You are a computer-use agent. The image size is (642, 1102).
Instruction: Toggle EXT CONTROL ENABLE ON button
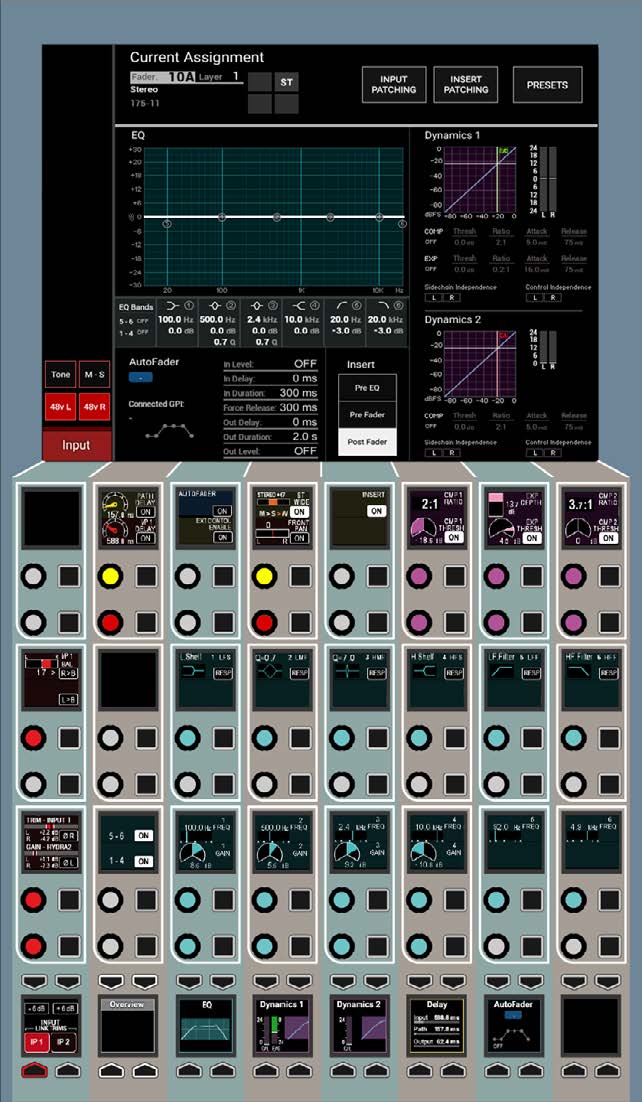click(x=223, y=537)
